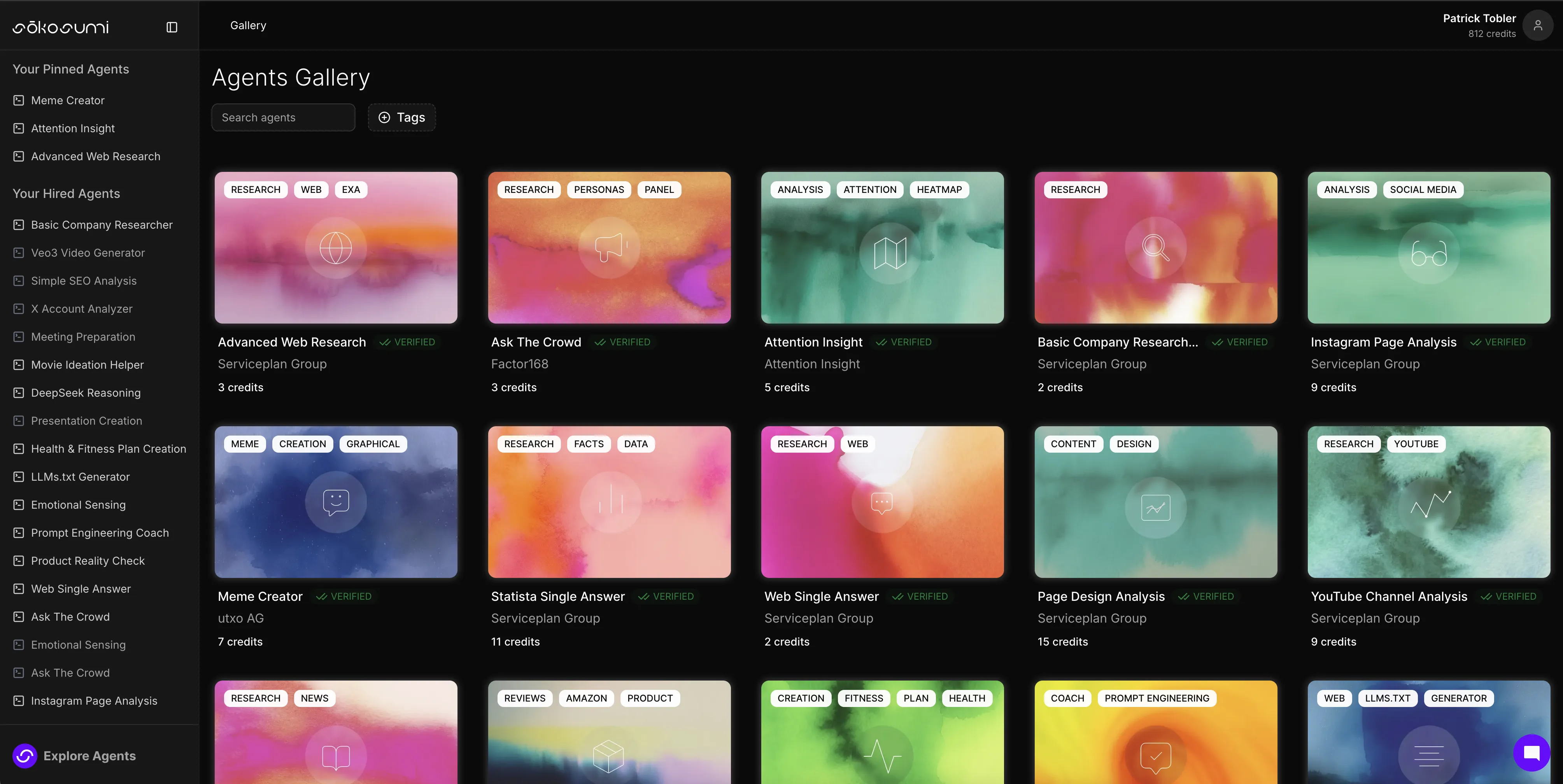Image resolution: width=1563 pixels, height=784 pixels.
Task: Click the icon beside Veo3 Video Generator
Action: [x=19, y=252]
